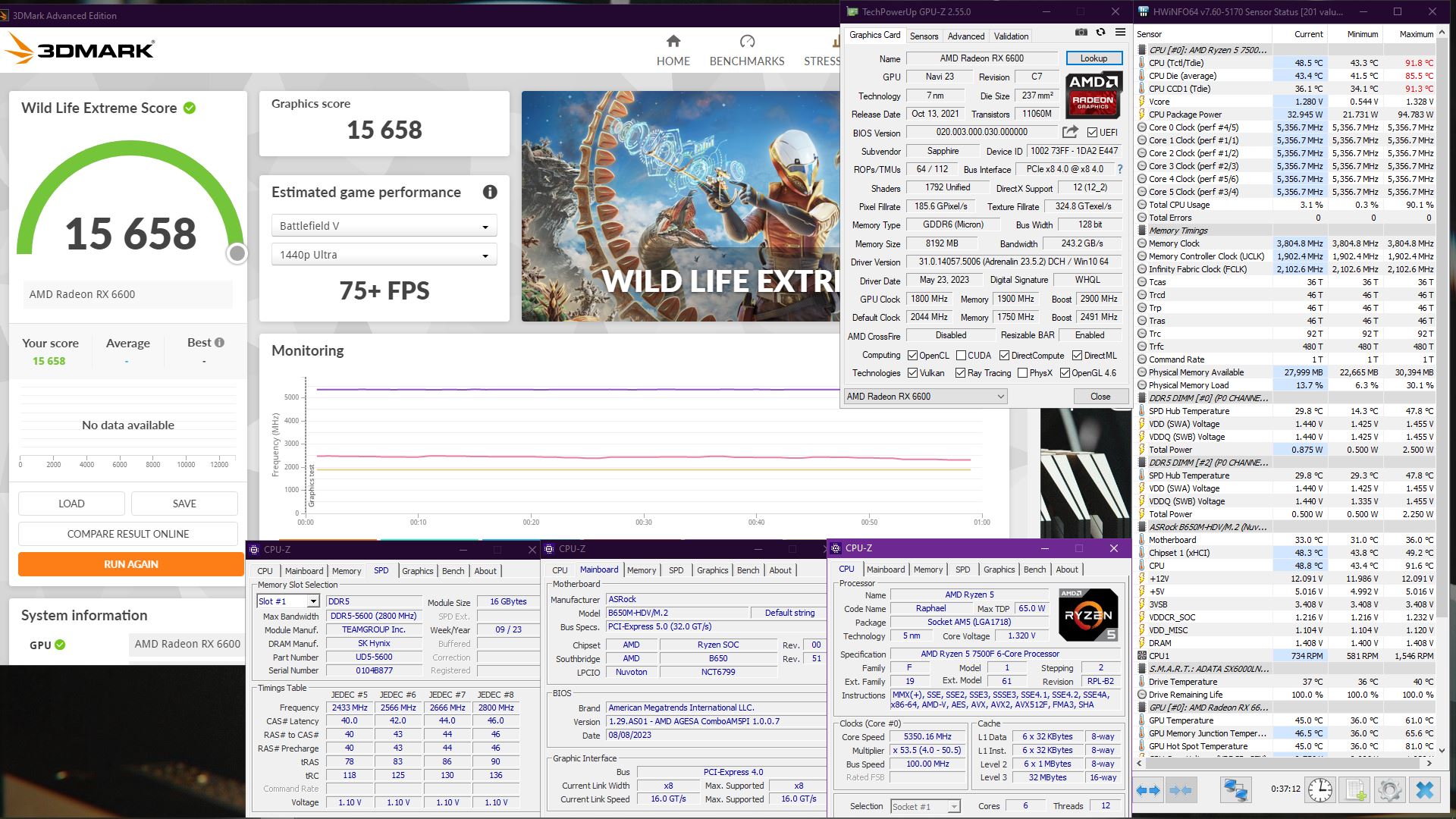1456x819 pixels.
Task: Click the 3DMark logo
Action: [80, 50]
